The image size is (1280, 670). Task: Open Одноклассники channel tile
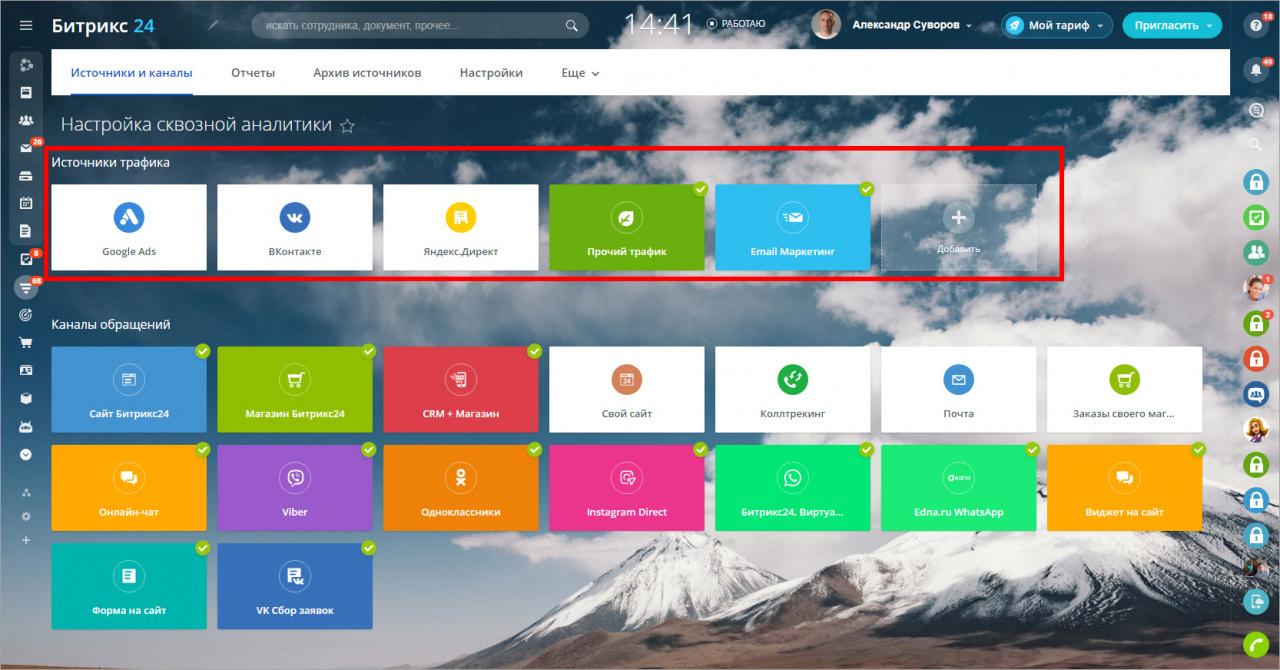click(461, 488)
